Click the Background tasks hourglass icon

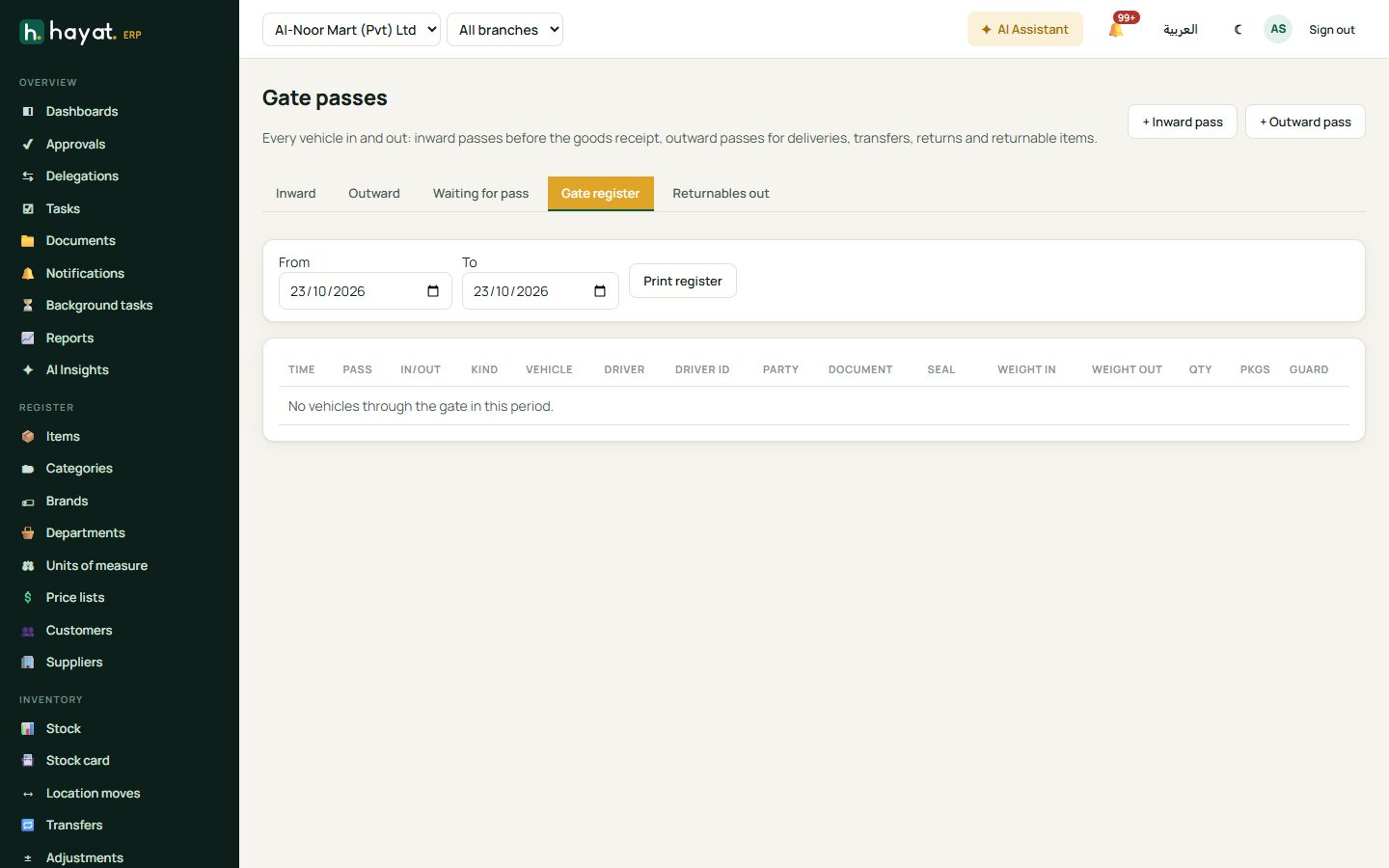point(28,306)
